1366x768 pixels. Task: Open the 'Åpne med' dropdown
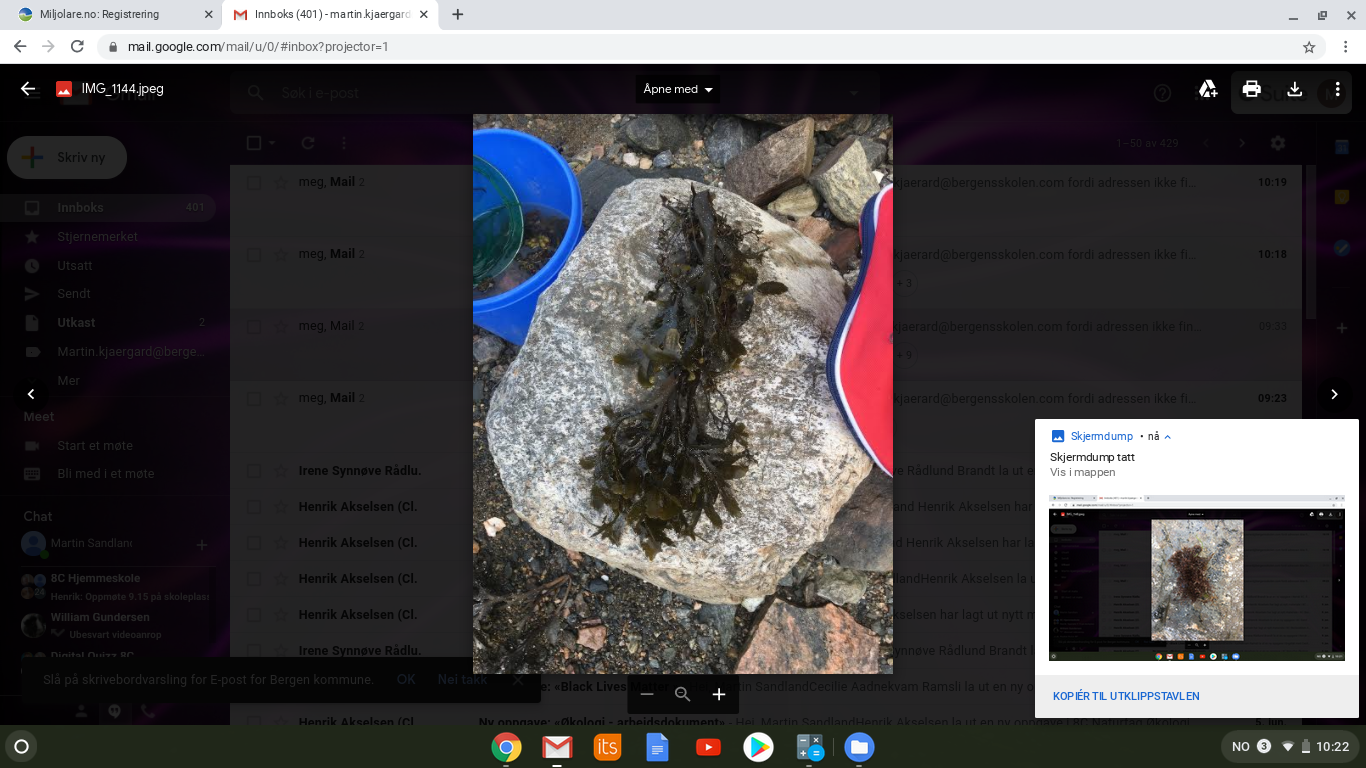[678, 89]
